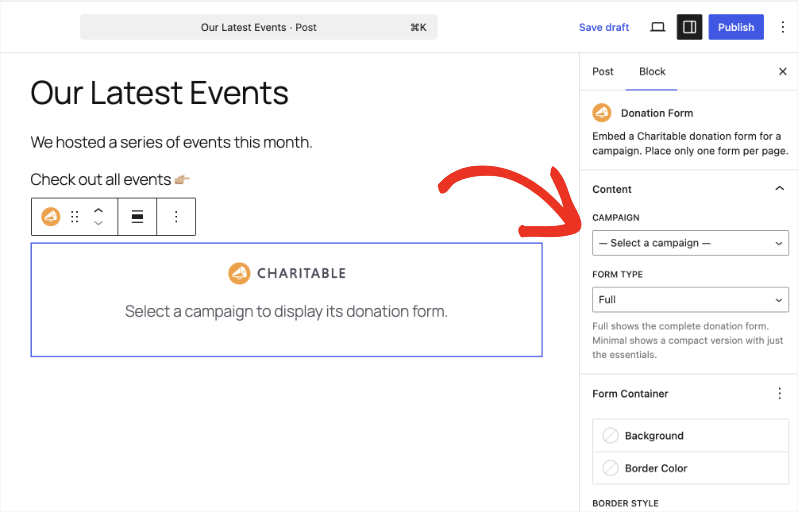Open the Select a campaign dropdown
Screen dimensions: 798x512
tap(690, 243)
